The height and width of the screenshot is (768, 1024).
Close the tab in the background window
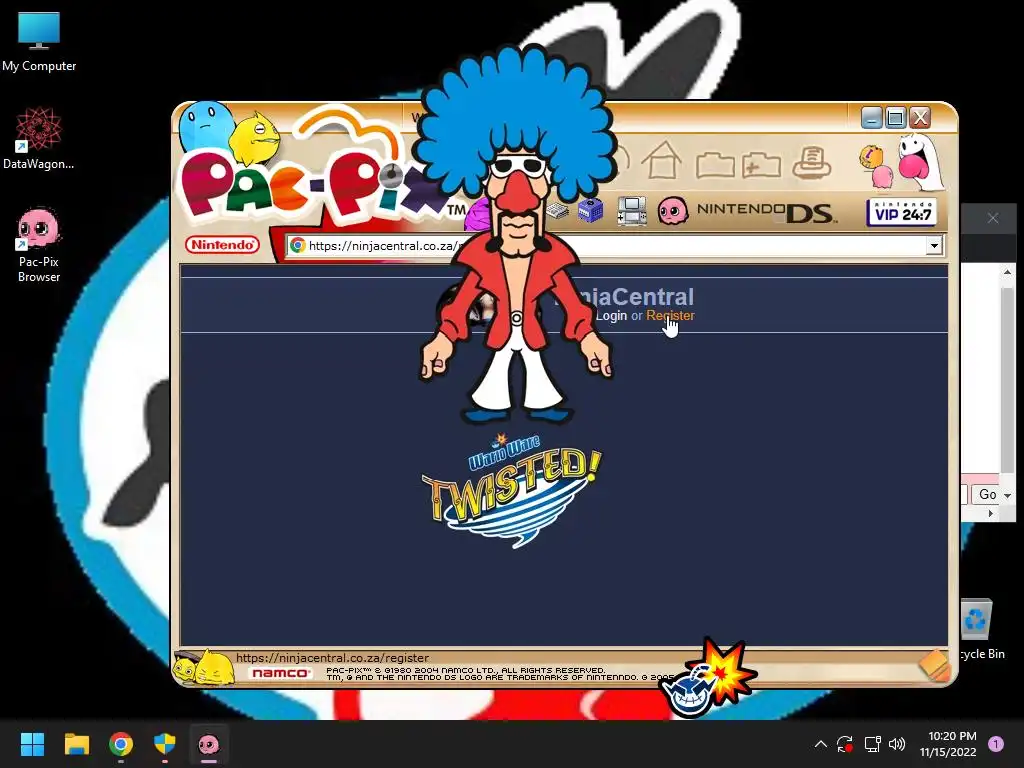point(993,218)
